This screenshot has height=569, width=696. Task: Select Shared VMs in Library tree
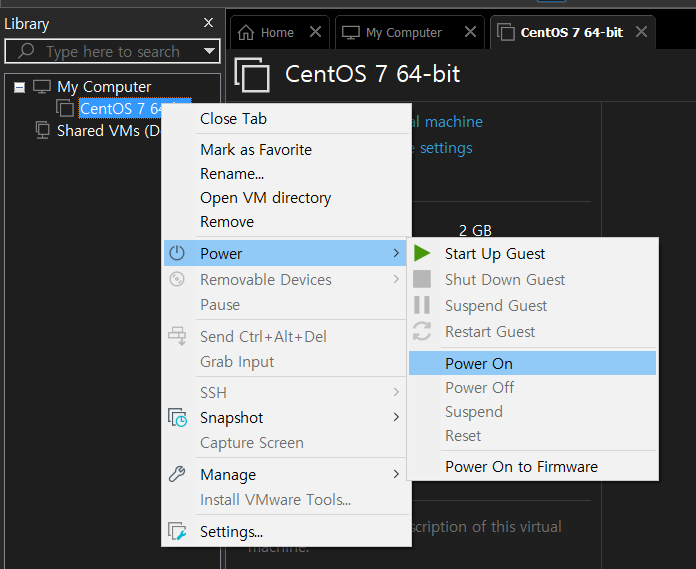coord(108,130)
